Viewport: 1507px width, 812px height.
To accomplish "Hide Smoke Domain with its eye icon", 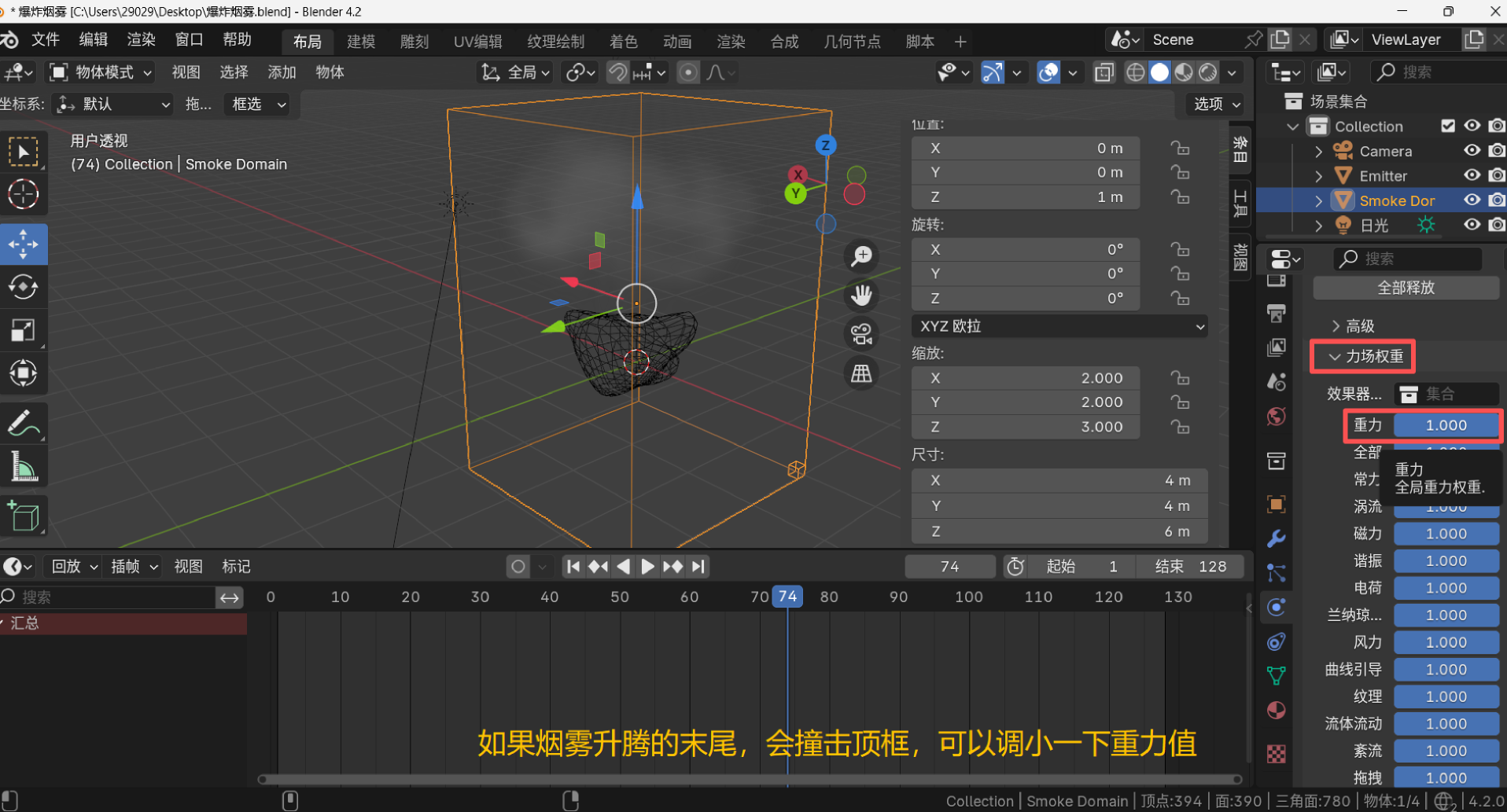I will click(1472, 200).
